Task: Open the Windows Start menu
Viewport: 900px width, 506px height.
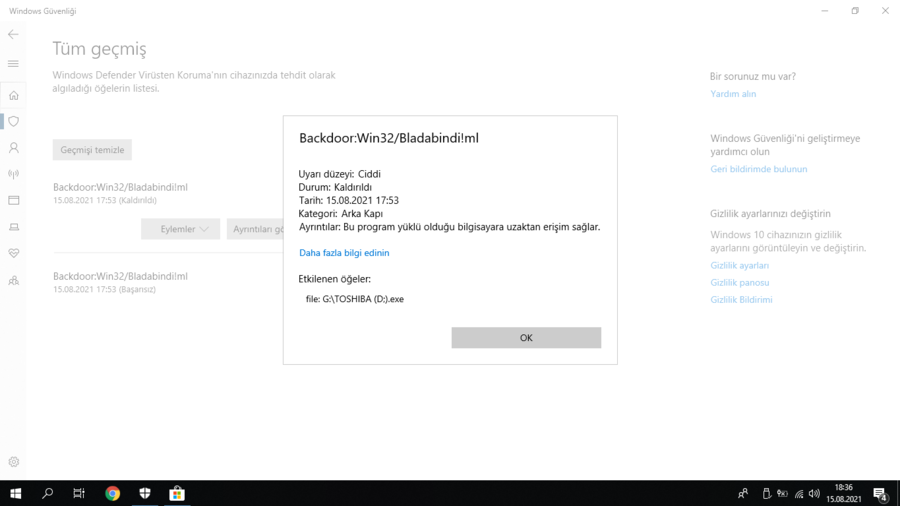Action: pos(15,493)
